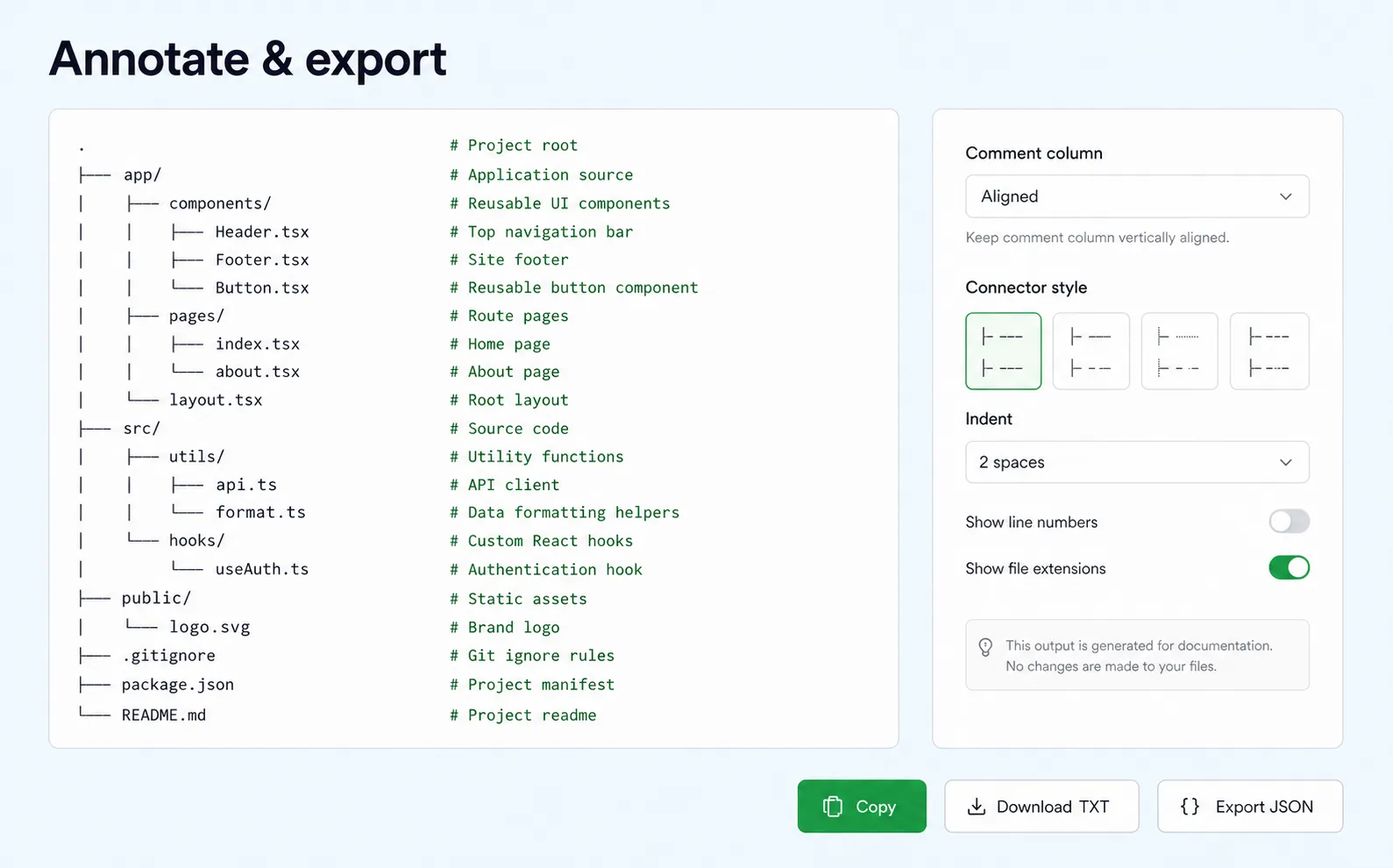This screenshot has width=1393, height=868.
Task: Select Footer.tsx in the tree
Action: [262, 260]
